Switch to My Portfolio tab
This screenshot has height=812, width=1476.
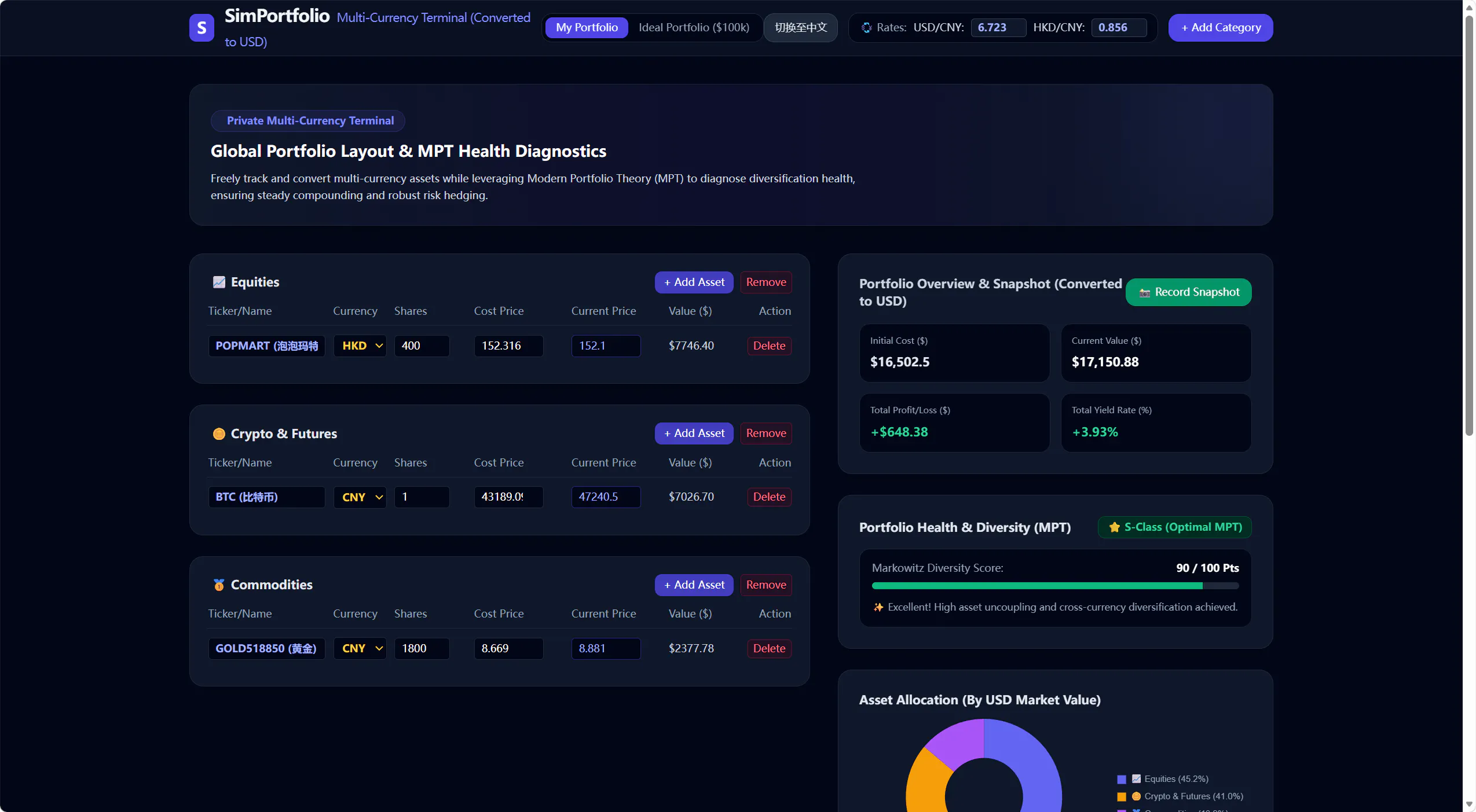click(x=587, y=28)
